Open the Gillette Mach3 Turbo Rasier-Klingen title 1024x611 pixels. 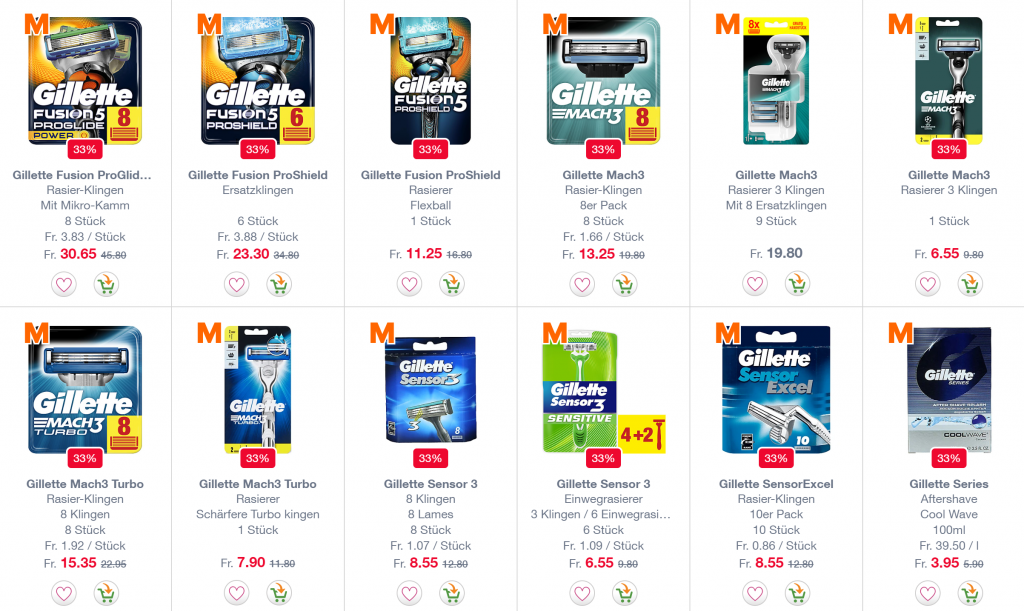coord(85,484)
